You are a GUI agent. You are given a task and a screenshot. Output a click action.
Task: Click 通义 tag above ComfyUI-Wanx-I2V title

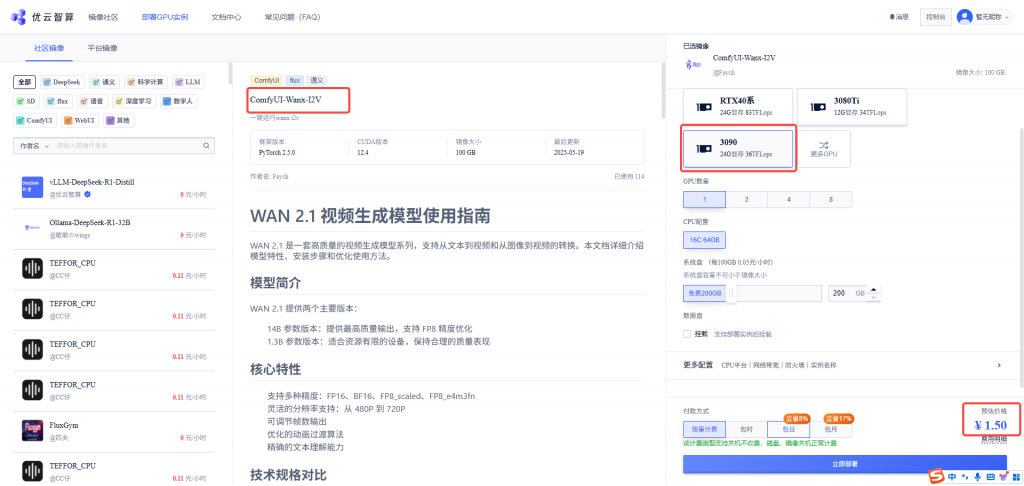point(316,80)
